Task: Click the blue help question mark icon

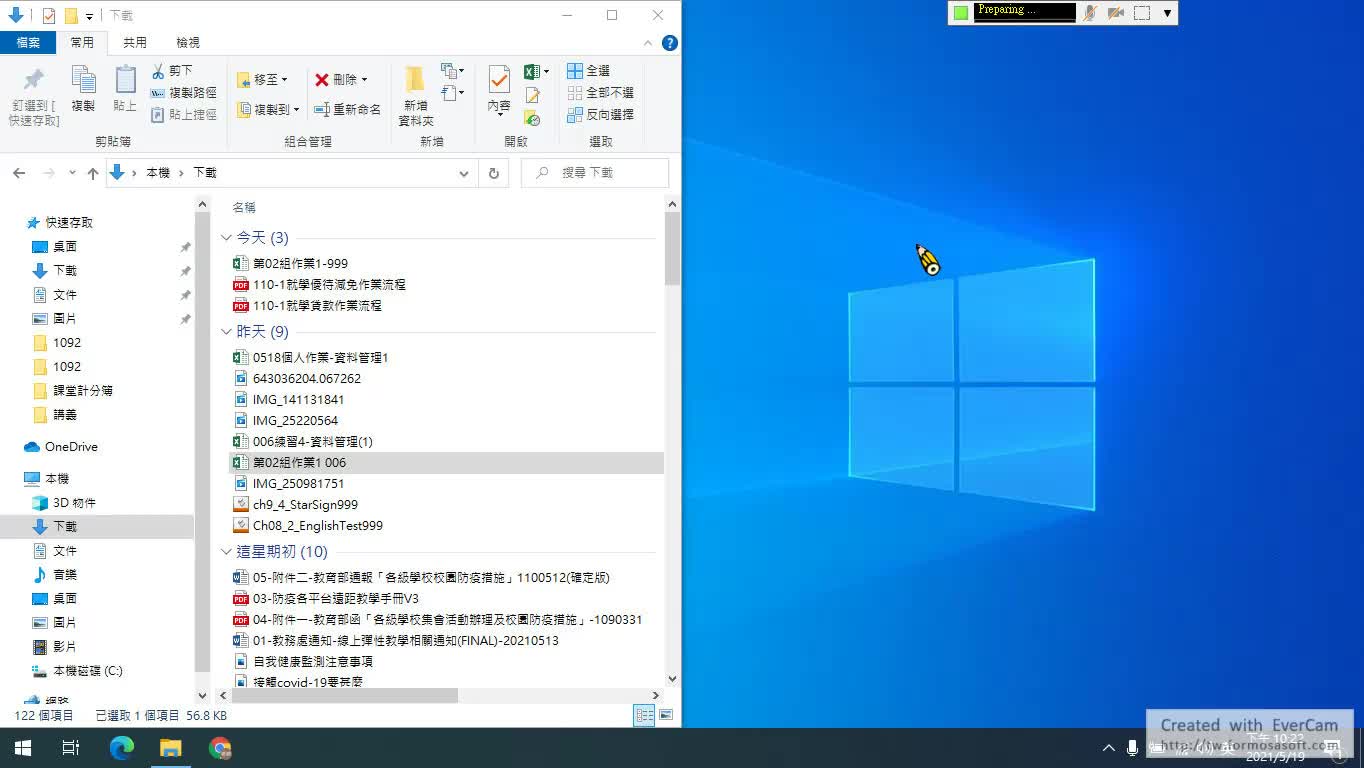Action: [670, 43]
